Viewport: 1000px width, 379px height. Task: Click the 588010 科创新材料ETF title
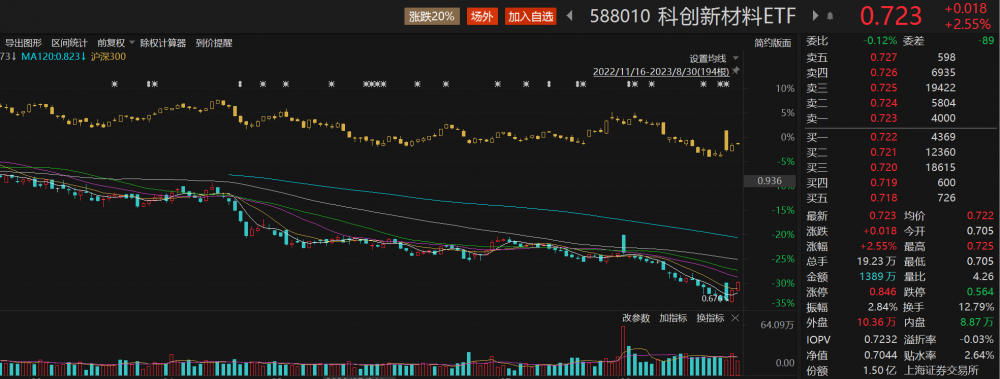[x=692, y=17]
